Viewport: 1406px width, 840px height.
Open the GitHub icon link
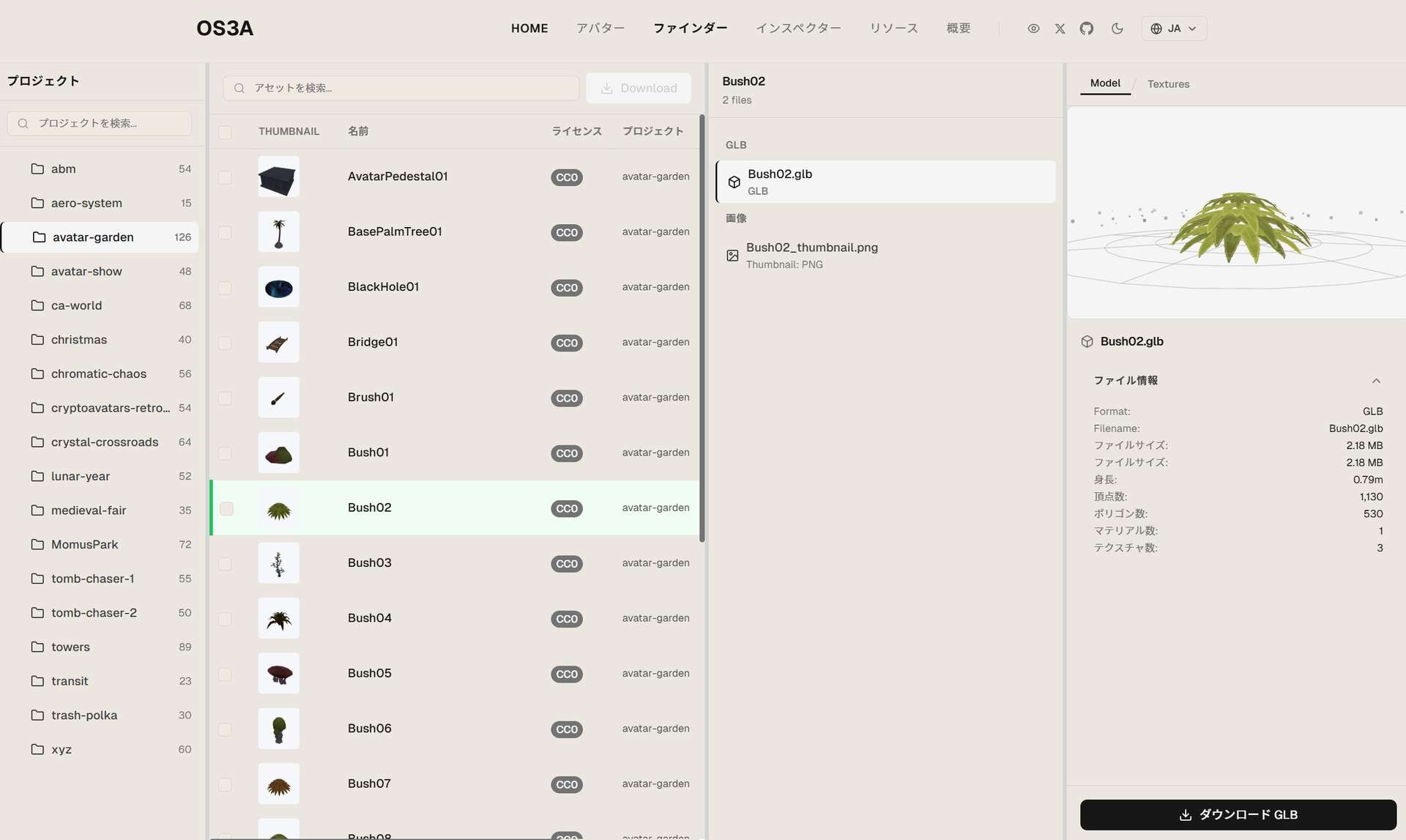[x=1086, y=29]
